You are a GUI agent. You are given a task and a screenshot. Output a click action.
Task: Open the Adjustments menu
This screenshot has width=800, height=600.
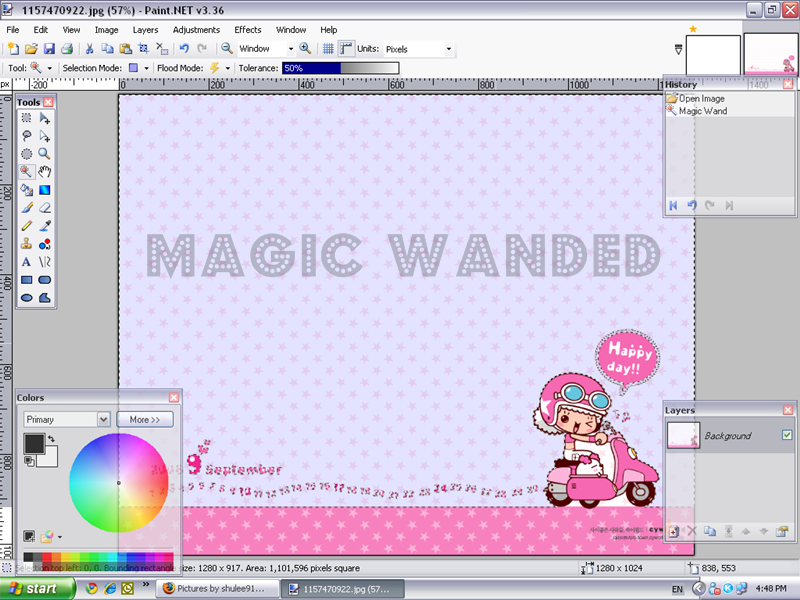[196, 30]
